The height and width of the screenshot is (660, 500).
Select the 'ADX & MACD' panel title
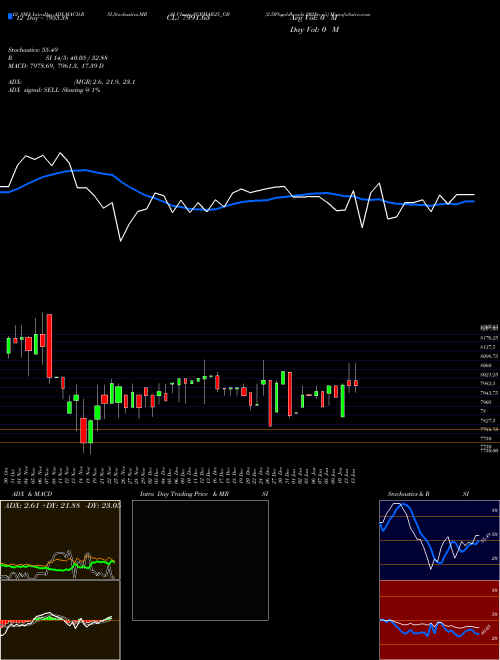(x=32, y=494)
